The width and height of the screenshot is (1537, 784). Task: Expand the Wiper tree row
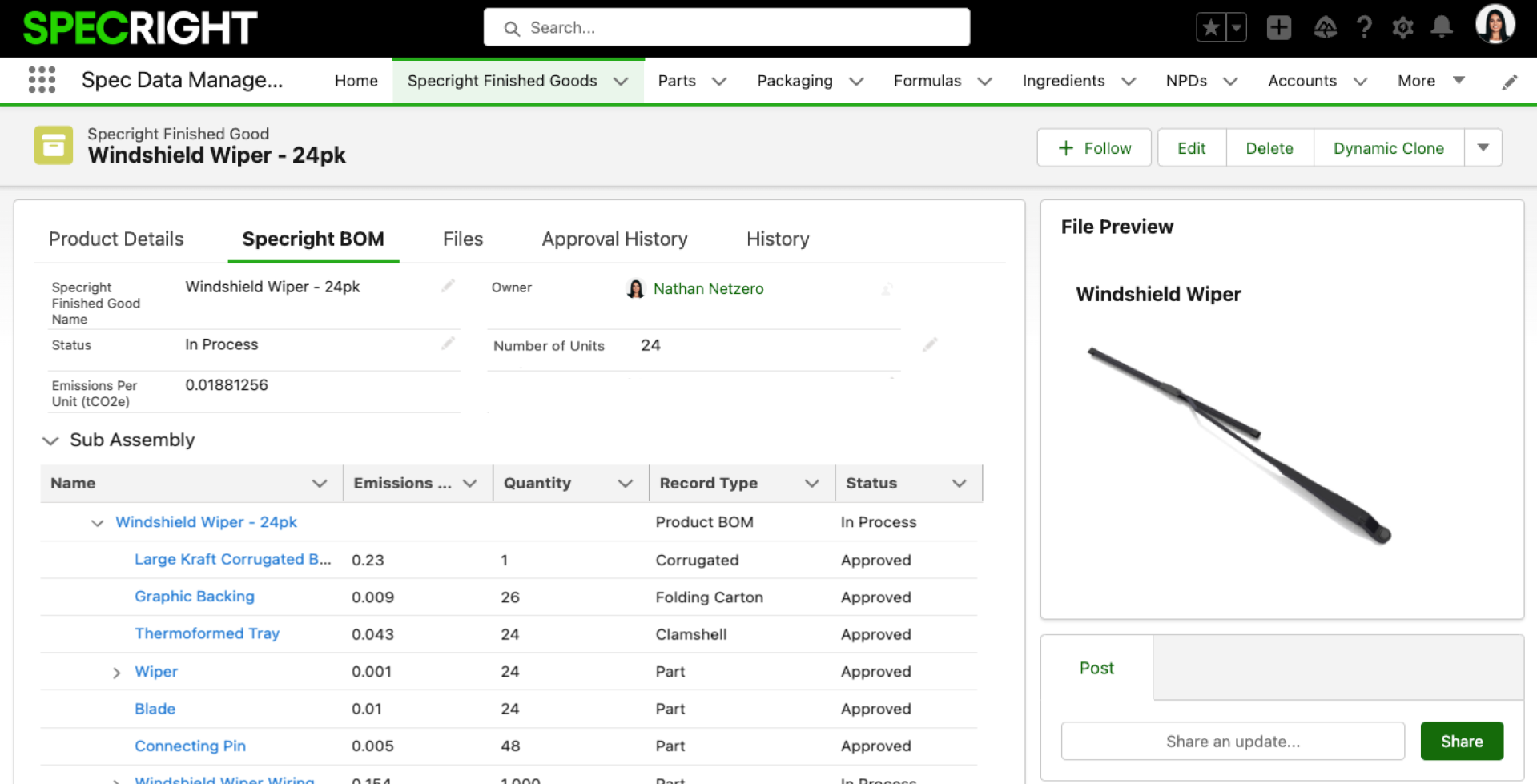[x=116, y=673]
